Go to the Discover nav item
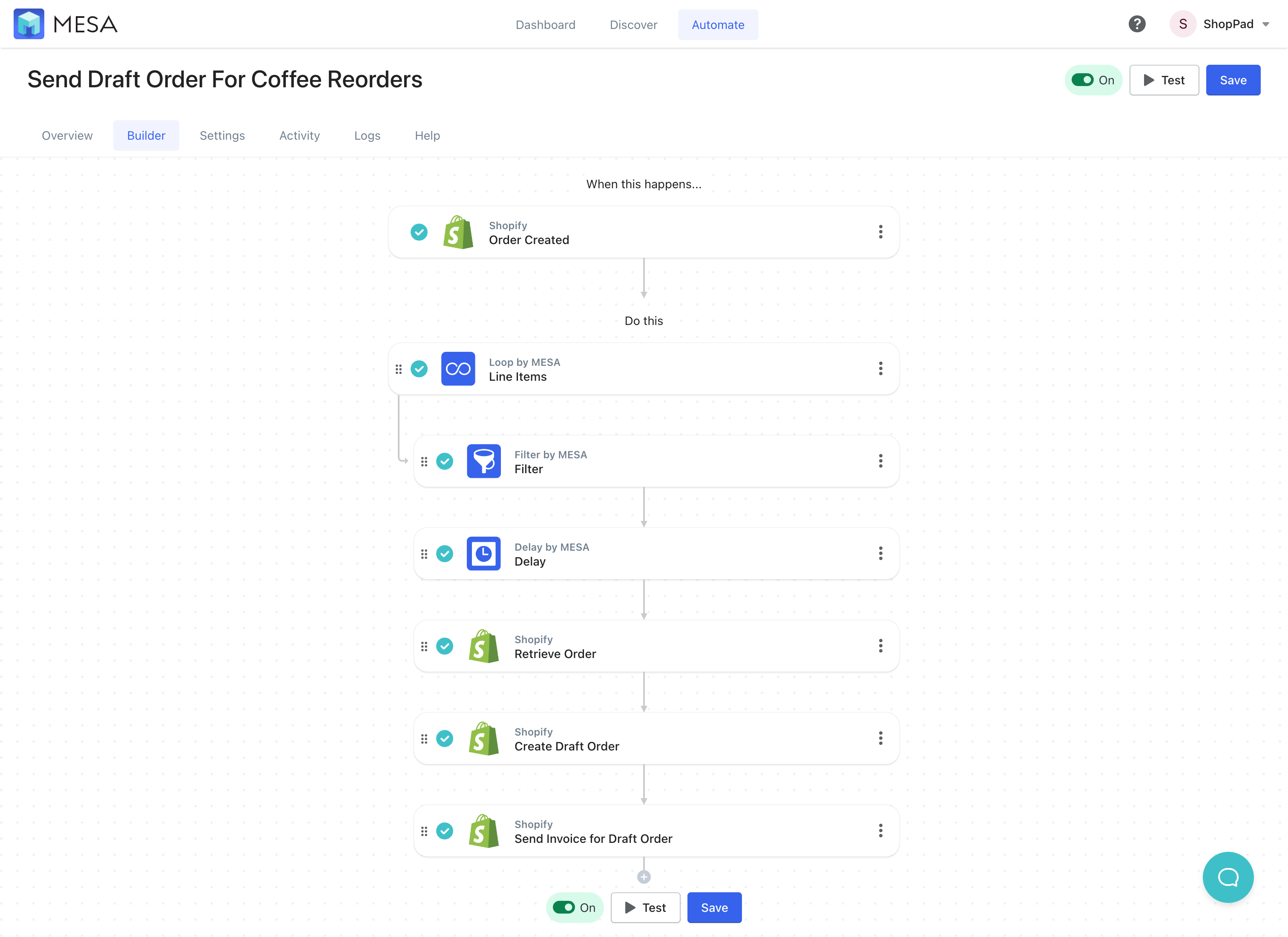The image size is (1288, 937). 633,24
